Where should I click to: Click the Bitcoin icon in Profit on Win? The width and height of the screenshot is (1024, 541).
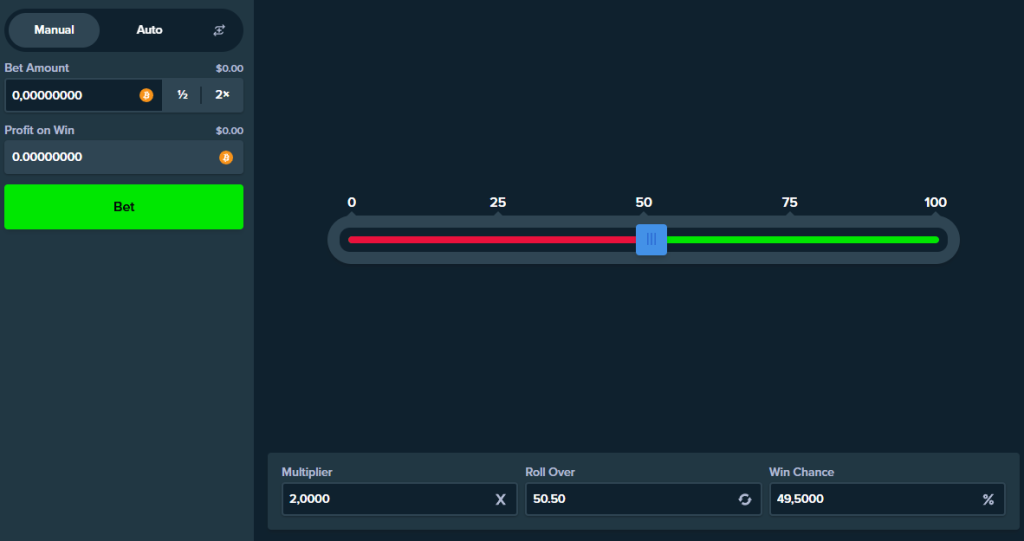click(225, 157)
